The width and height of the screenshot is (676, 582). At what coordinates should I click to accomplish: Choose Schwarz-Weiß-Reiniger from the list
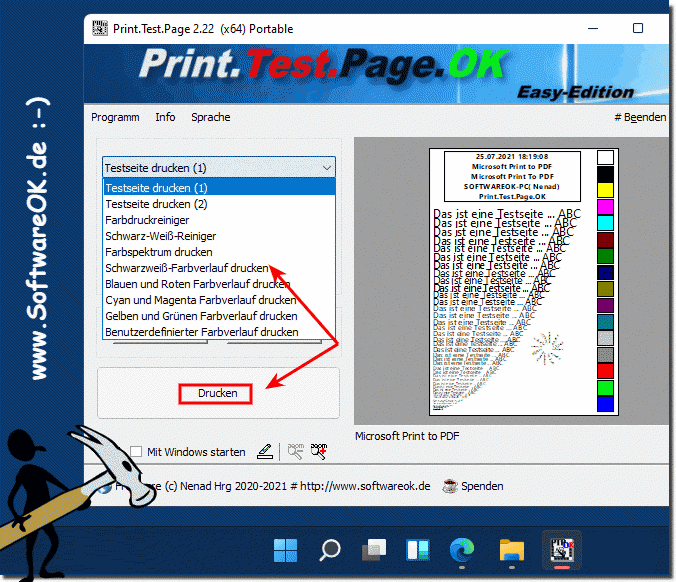219,236
